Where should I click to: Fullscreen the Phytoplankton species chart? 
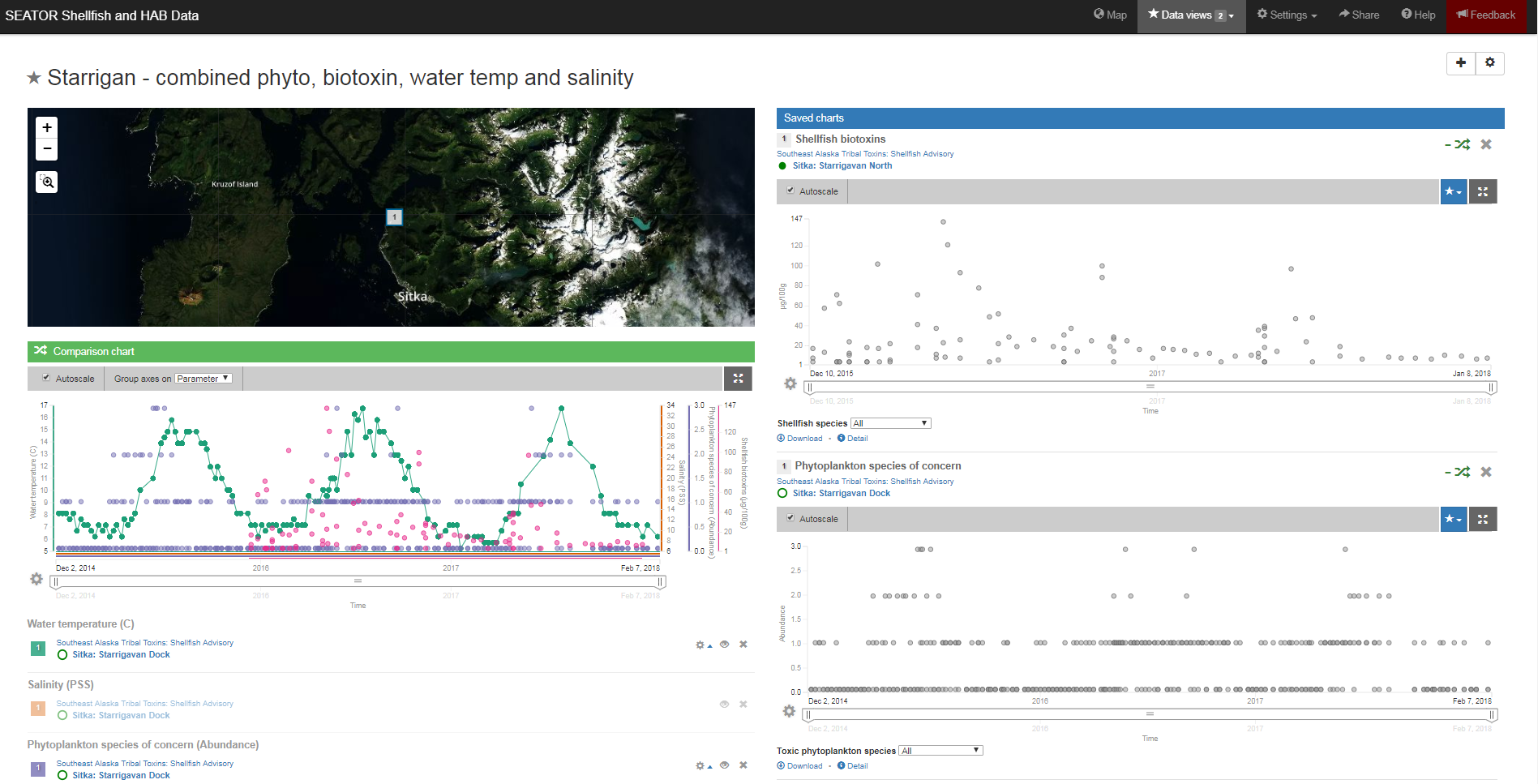(1483, 519)
